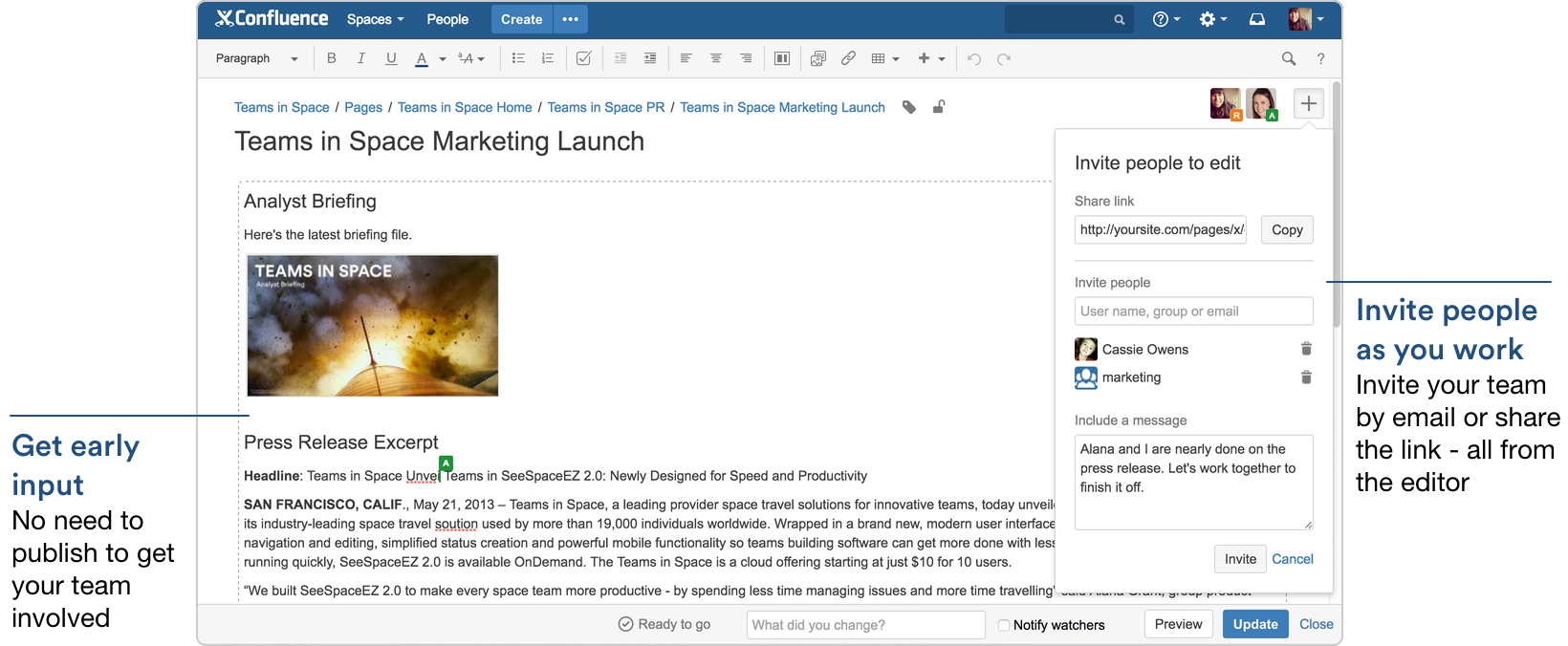
Task: Underline the selected text
Action: pyautogui.click(x=391, y=58)
